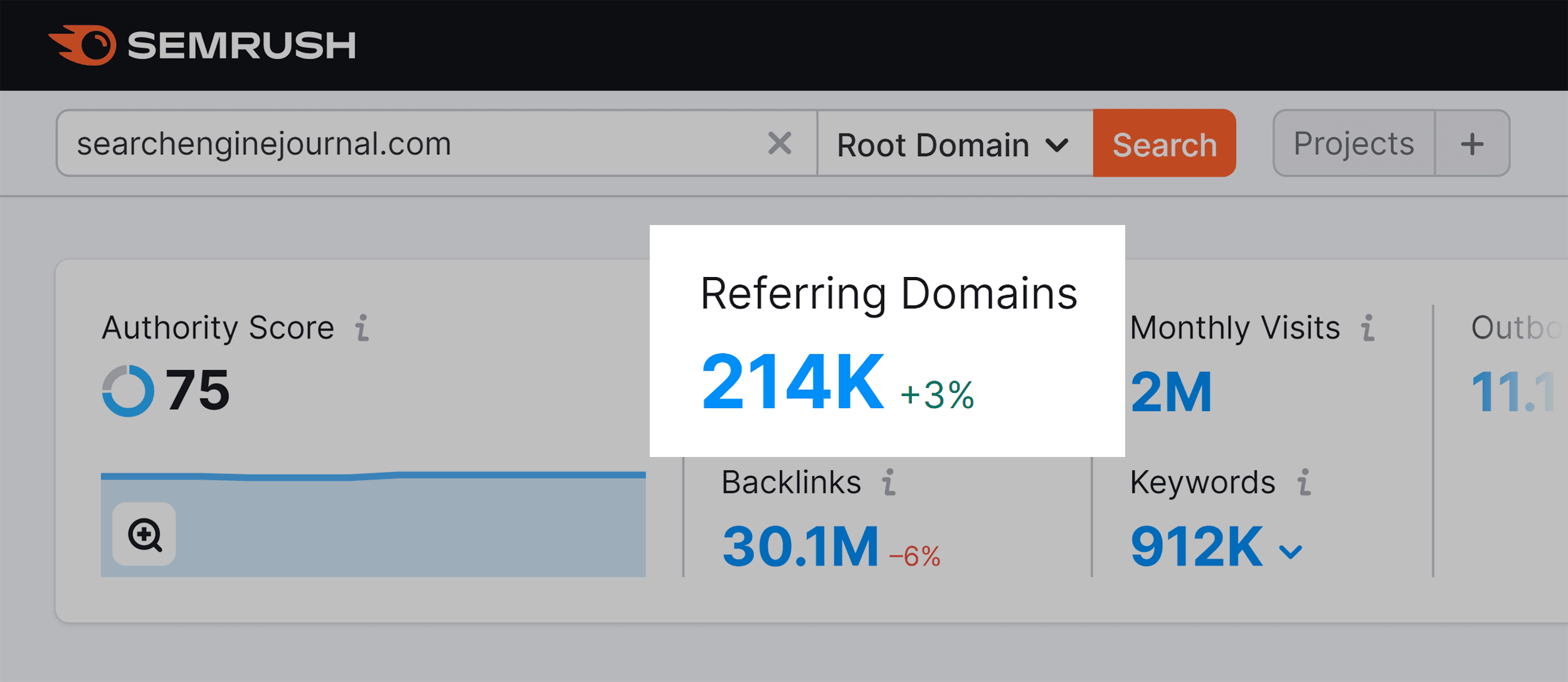Click the Search button

click(1163, 144)
